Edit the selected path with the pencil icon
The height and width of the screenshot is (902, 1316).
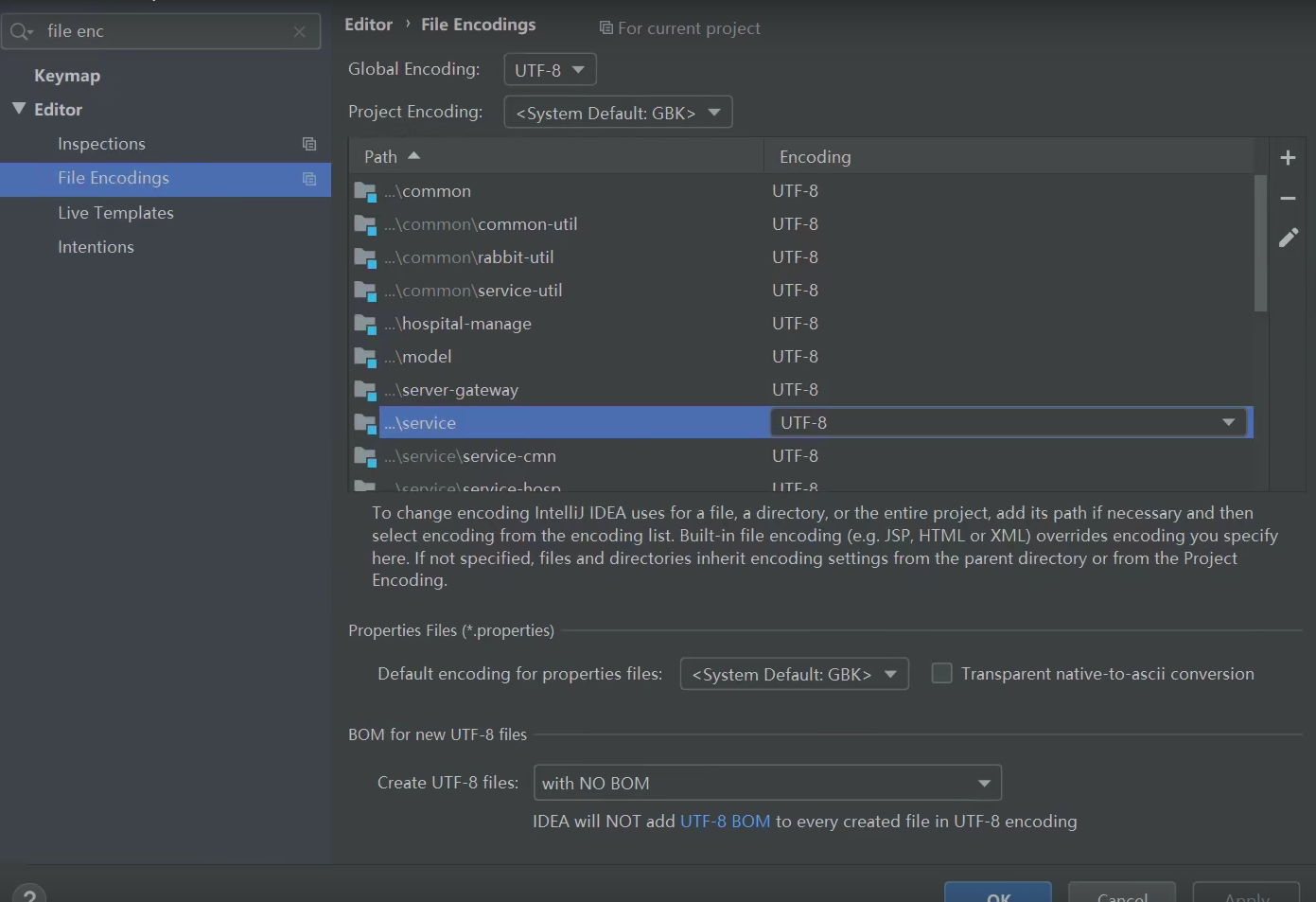(1288, 238)
